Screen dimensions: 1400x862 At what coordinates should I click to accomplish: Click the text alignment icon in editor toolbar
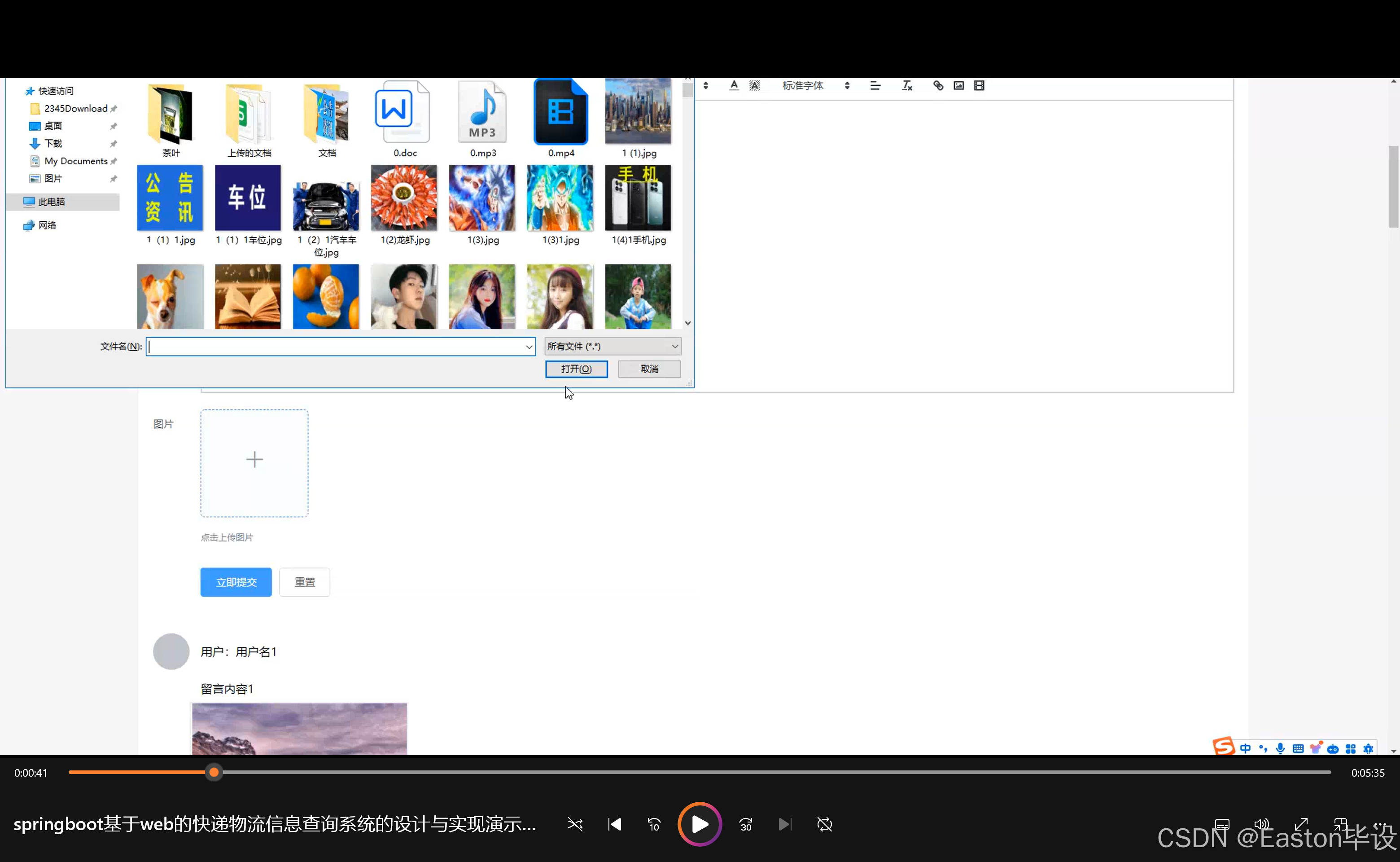875,85
